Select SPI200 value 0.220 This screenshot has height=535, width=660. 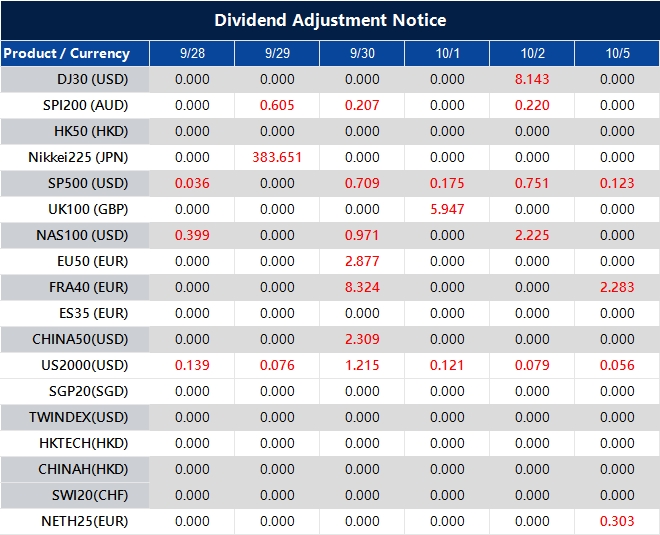(532, 105)
